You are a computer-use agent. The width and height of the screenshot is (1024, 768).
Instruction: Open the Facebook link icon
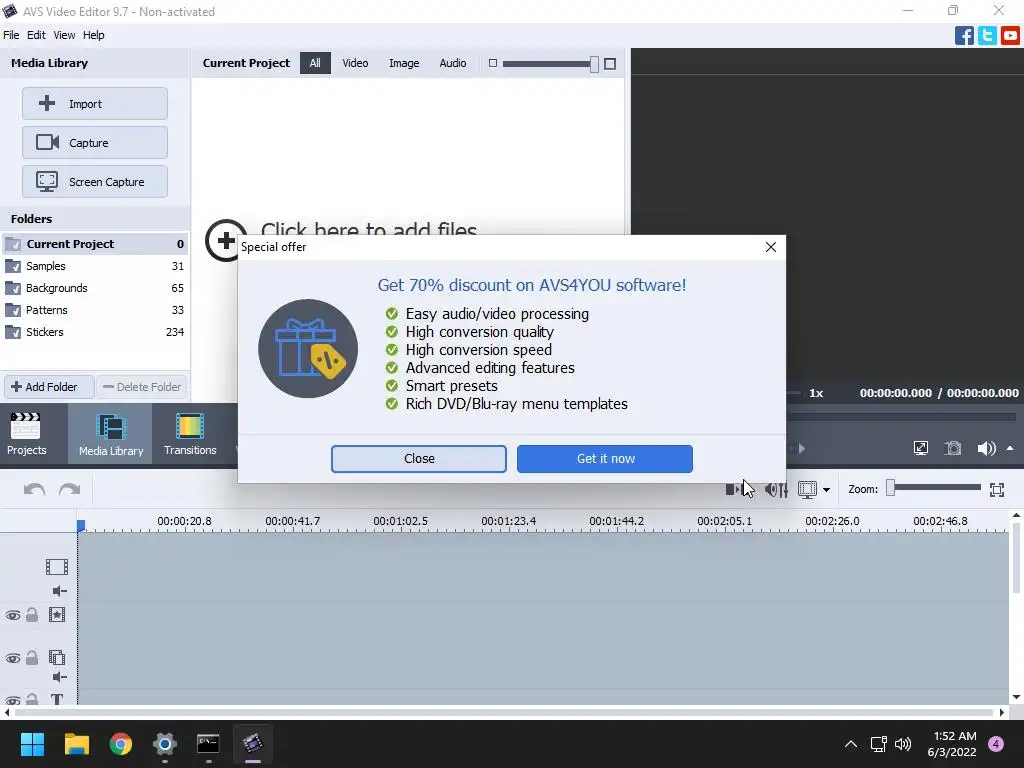(x=964, y=35)
